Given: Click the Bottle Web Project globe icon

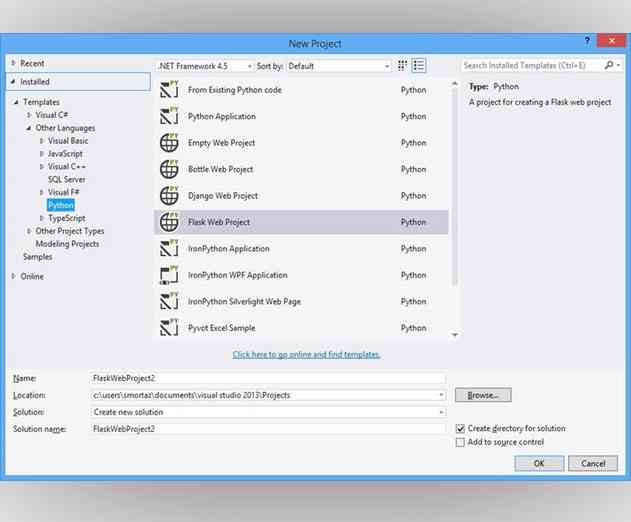Looking at the screenshot, I should (169, 169).
